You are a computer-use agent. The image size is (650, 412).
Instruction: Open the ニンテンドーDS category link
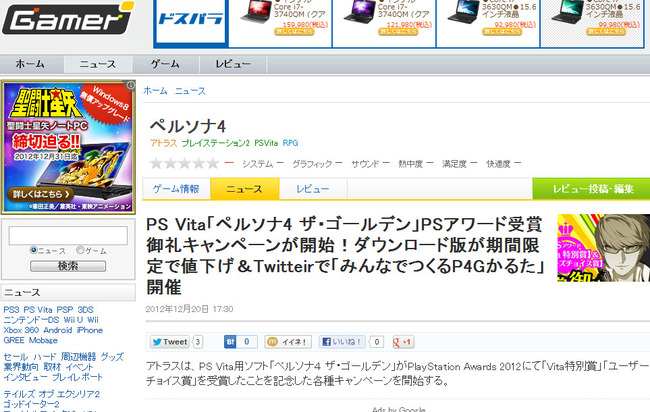[32, 320]
